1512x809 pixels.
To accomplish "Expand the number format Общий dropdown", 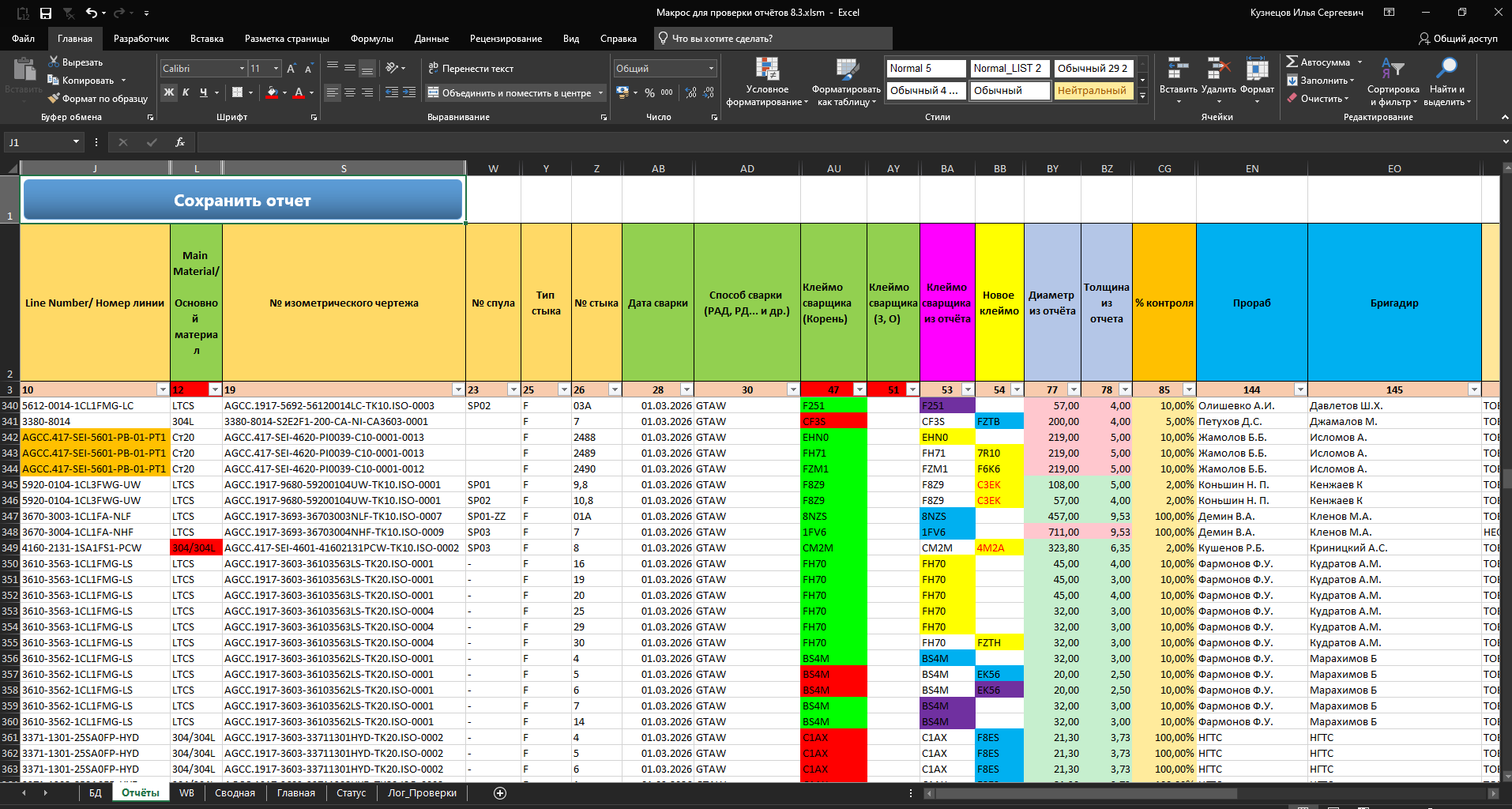I will point(711,69).
